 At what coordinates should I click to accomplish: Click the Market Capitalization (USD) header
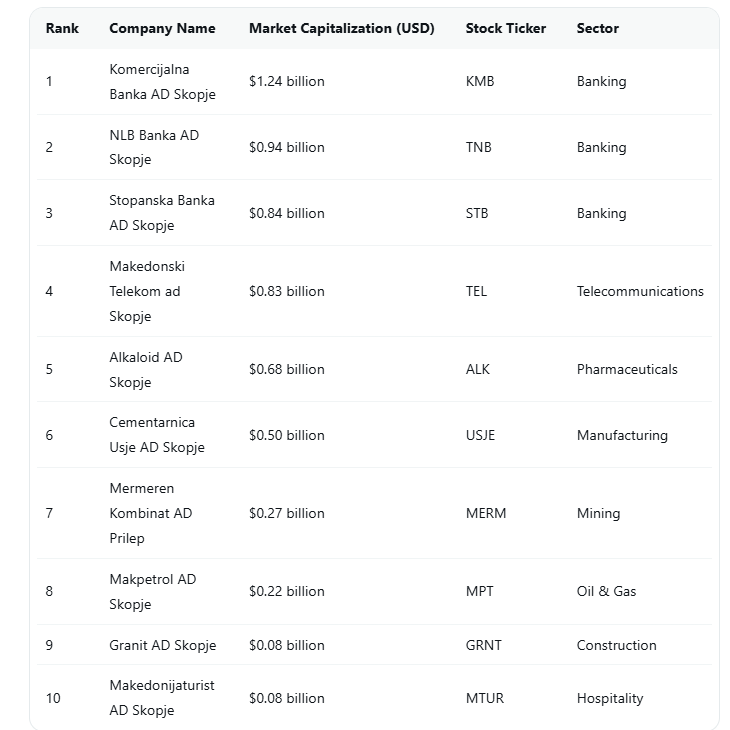coord(341,28)
